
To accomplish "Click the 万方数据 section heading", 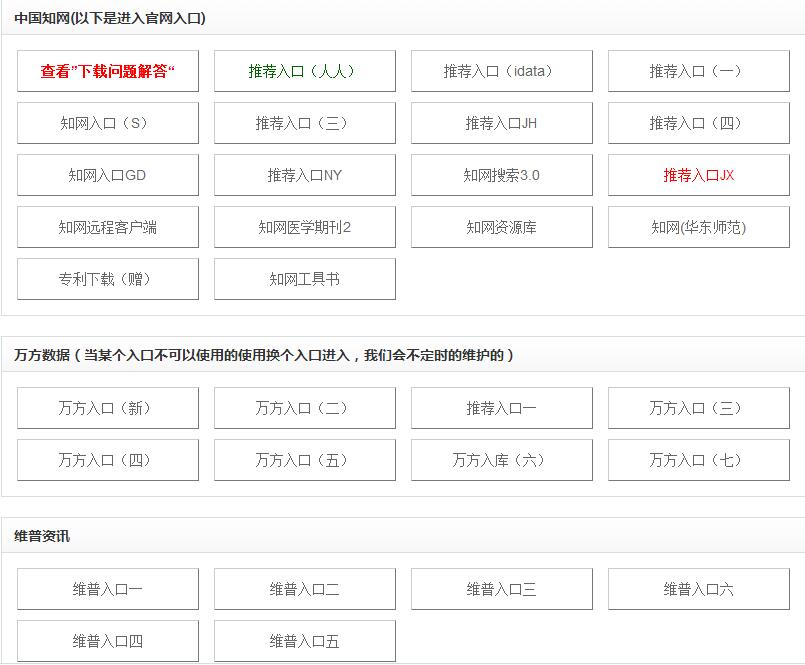I will [264, 355].
